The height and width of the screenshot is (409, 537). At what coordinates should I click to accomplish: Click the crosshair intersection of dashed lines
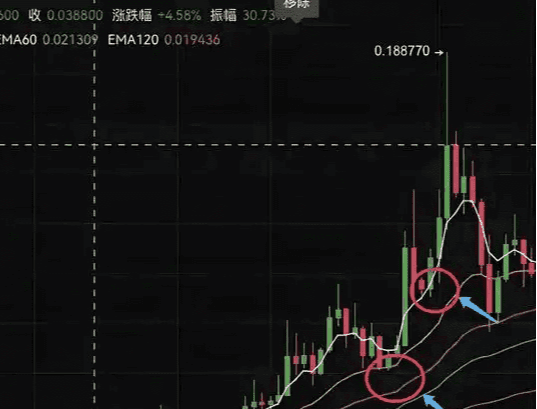pyautogui.click(x=95, y=145)
